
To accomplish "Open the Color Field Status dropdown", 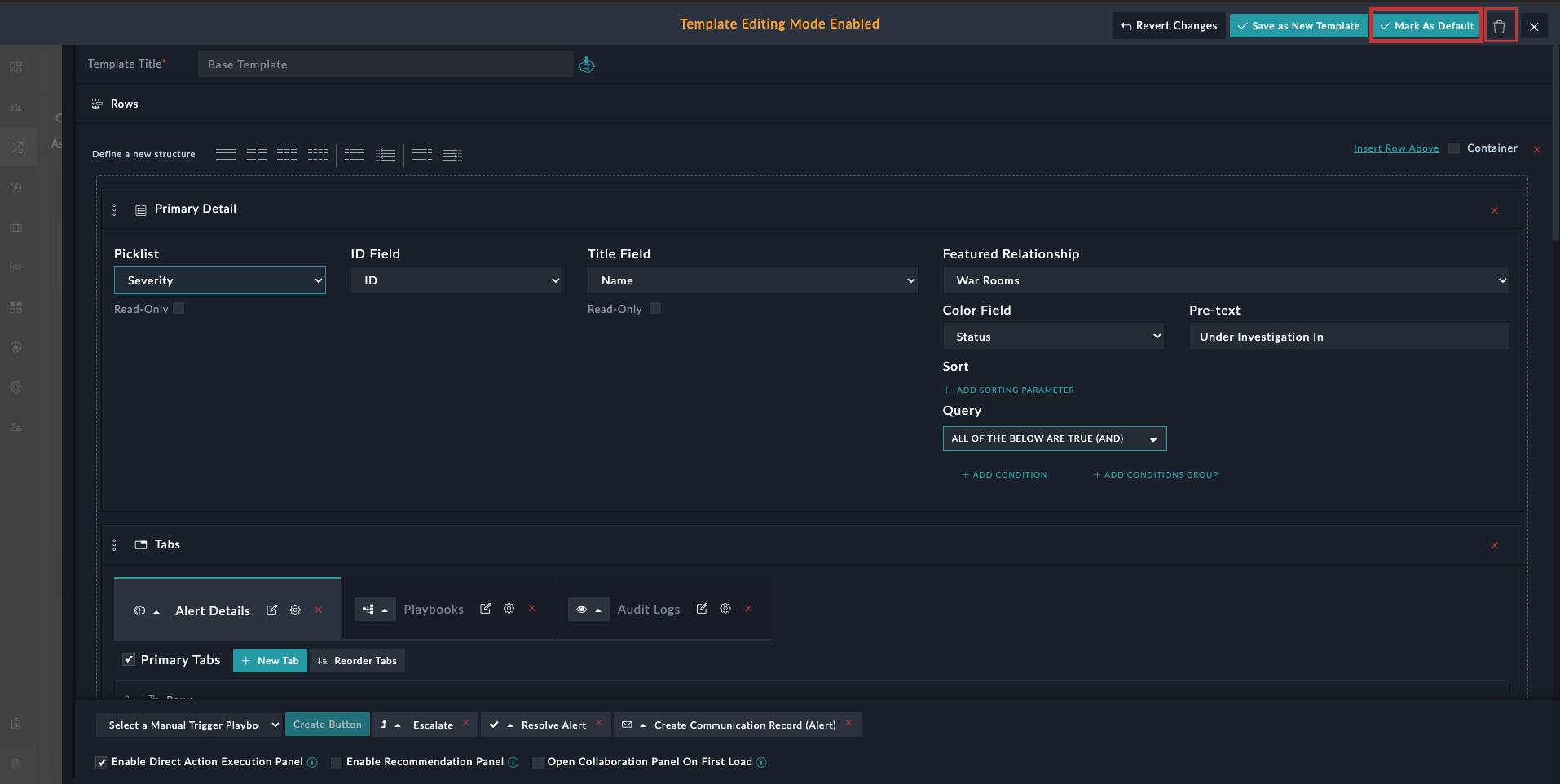I will pyautogui.click(x=1053, y=336).
